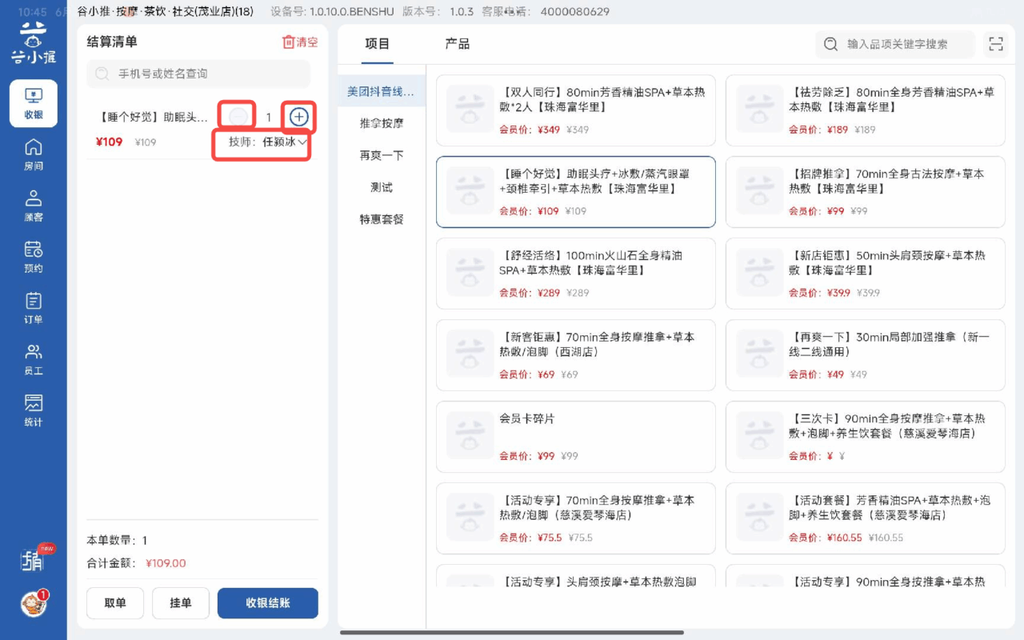Viewport: 1024px width, 640px height.
Task: Click the 挂单 button
Action: (x=181, y=603)
